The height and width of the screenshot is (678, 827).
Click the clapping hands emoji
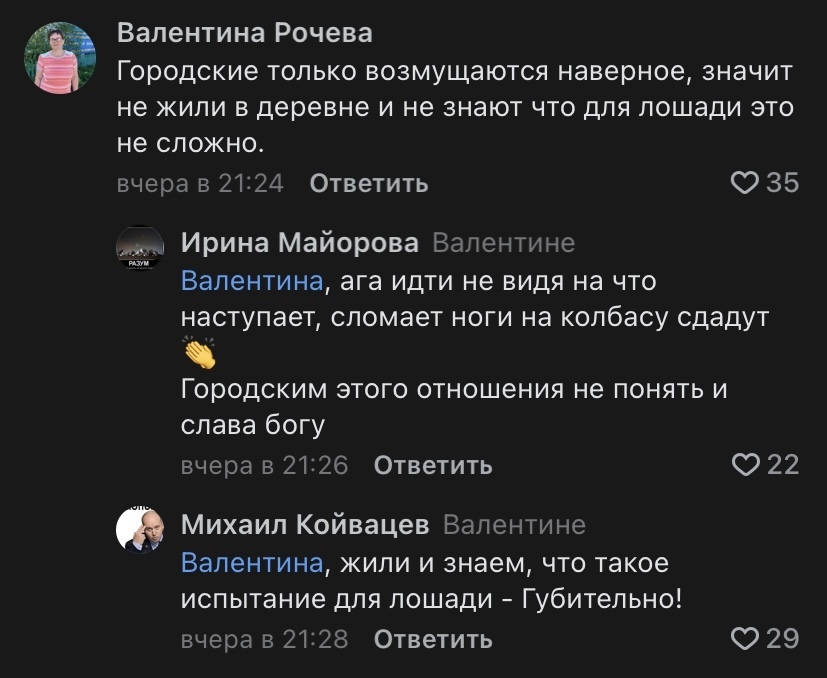point(200,354)
